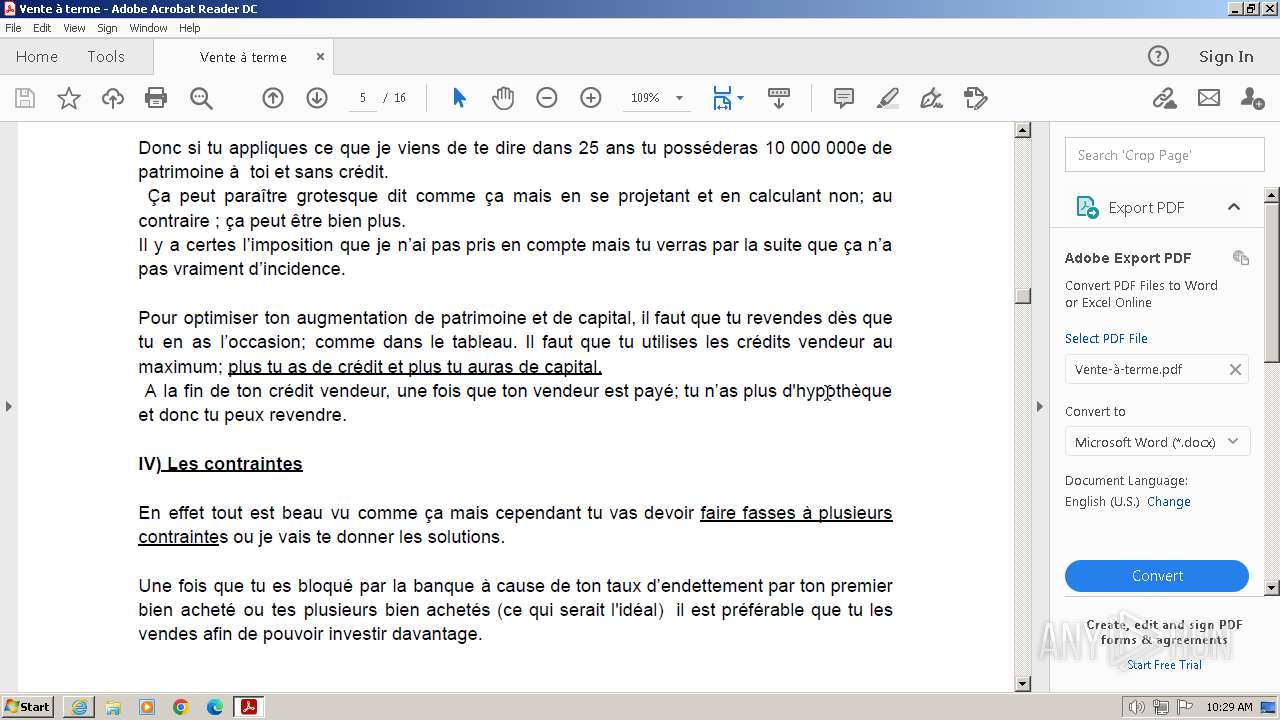Zoom out with minus icon
Viewport: 1280px width, 720px height.
[x=547, y=98]
